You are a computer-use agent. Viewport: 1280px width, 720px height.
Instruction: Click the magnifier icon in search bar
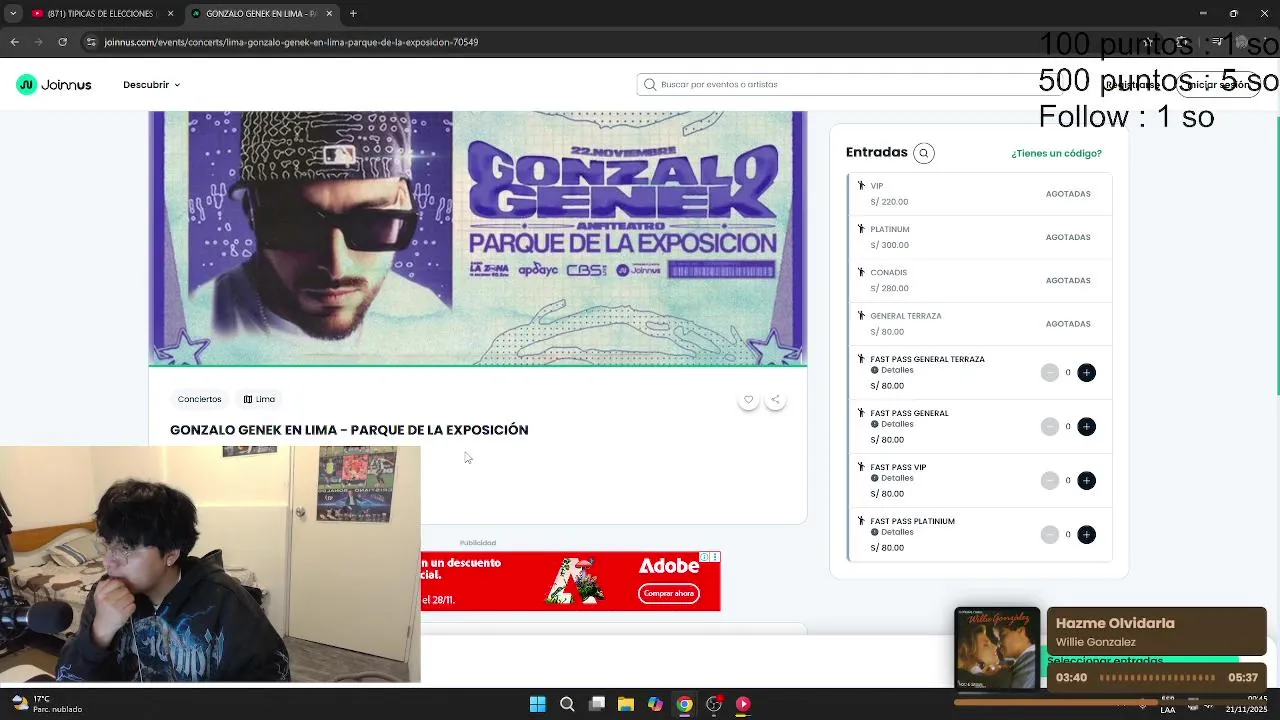[650, 84]
